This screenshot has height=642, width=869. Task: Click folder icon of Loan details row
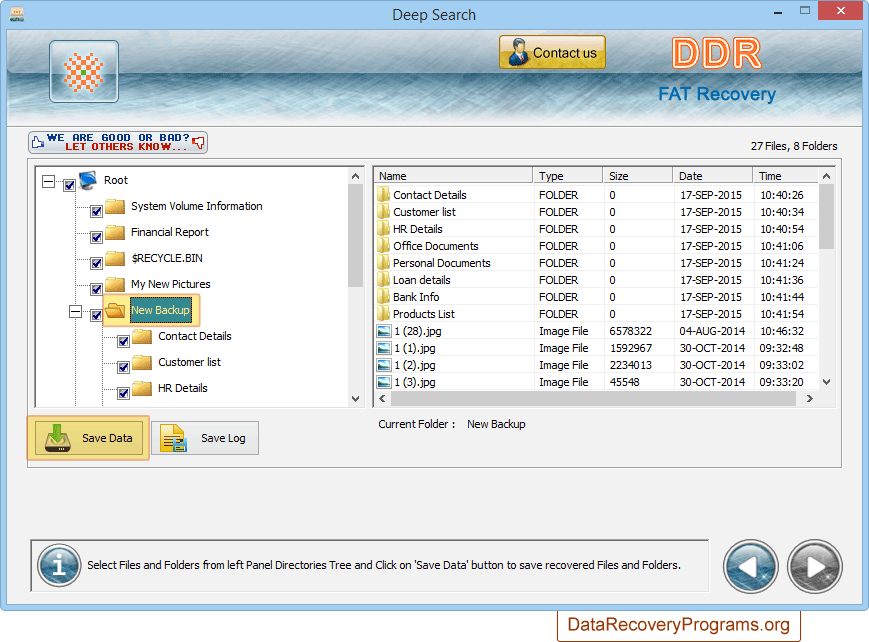pyautogui.click(x=384, y=280)
